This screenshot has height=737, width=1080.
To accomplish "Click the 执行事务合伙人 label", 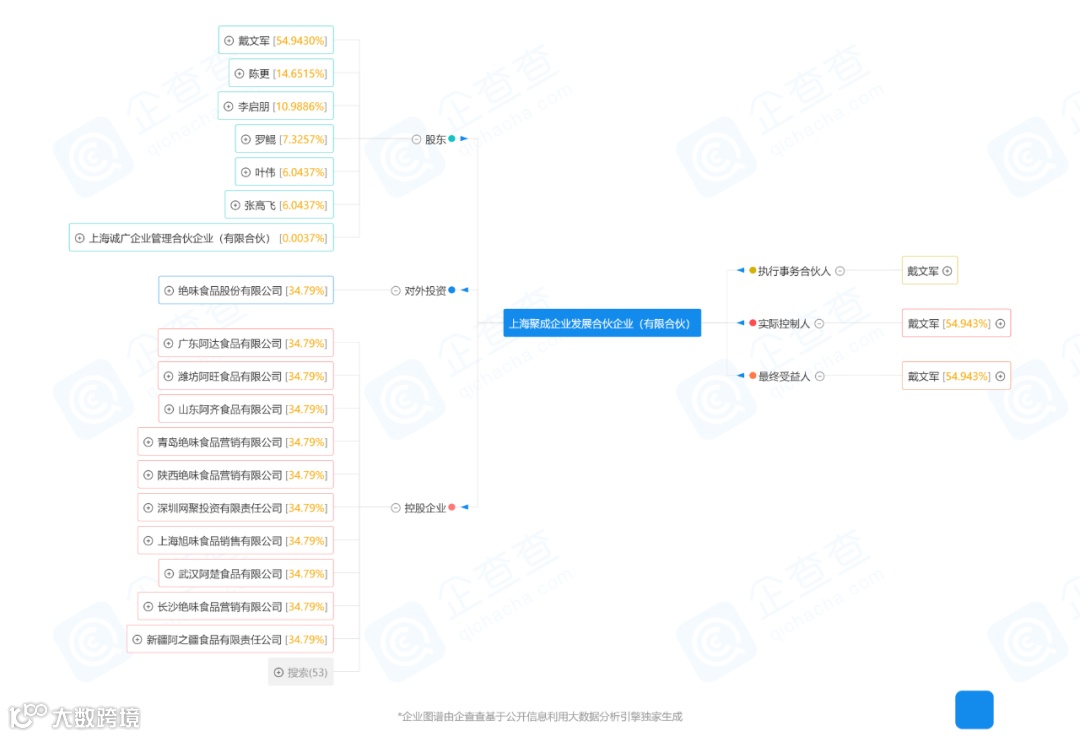I will (794, 271).
